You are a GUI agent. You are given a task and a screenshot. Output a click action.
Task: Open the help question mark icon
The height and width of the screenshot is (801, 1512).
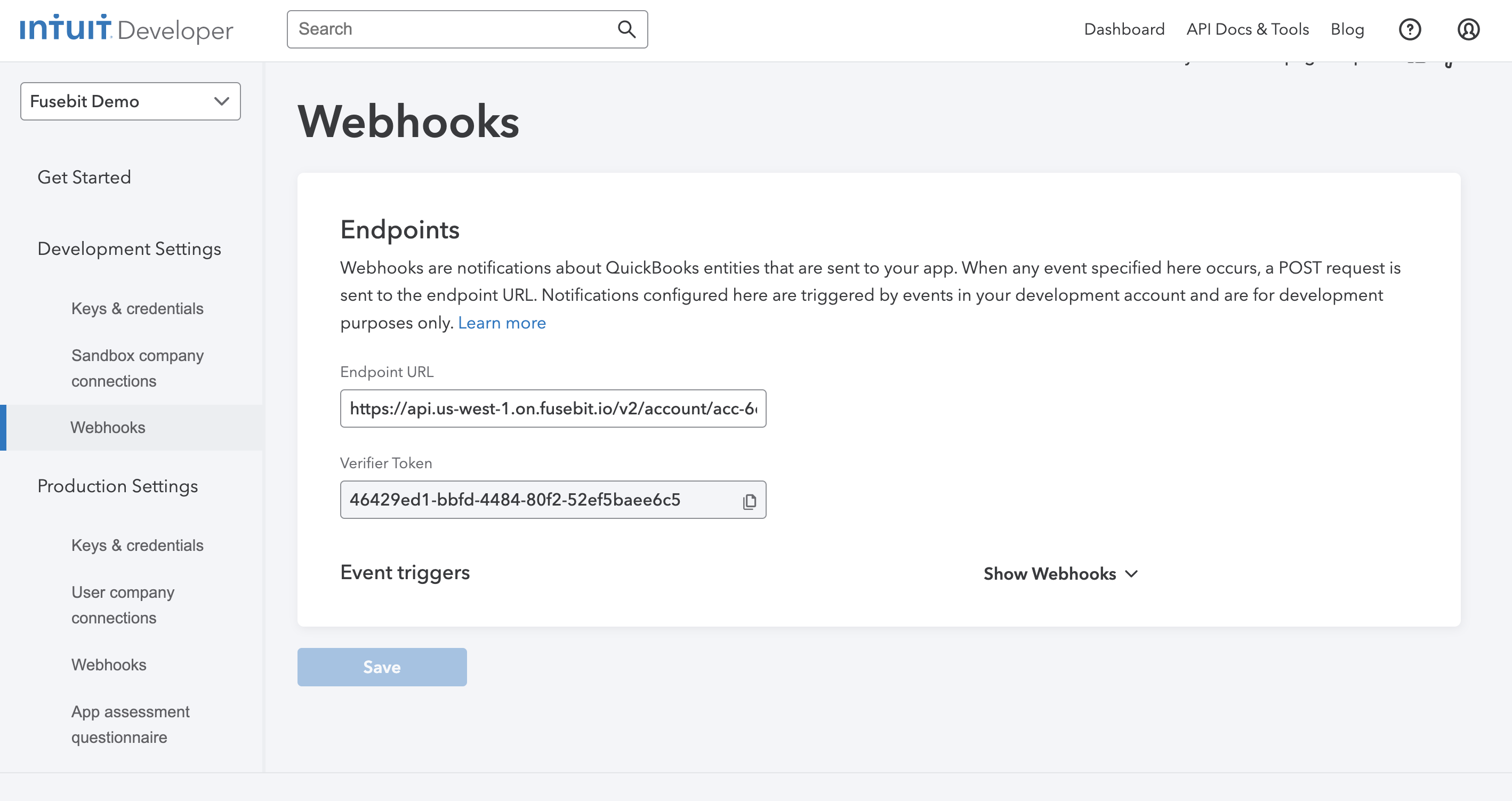(x=1409, y=29)
